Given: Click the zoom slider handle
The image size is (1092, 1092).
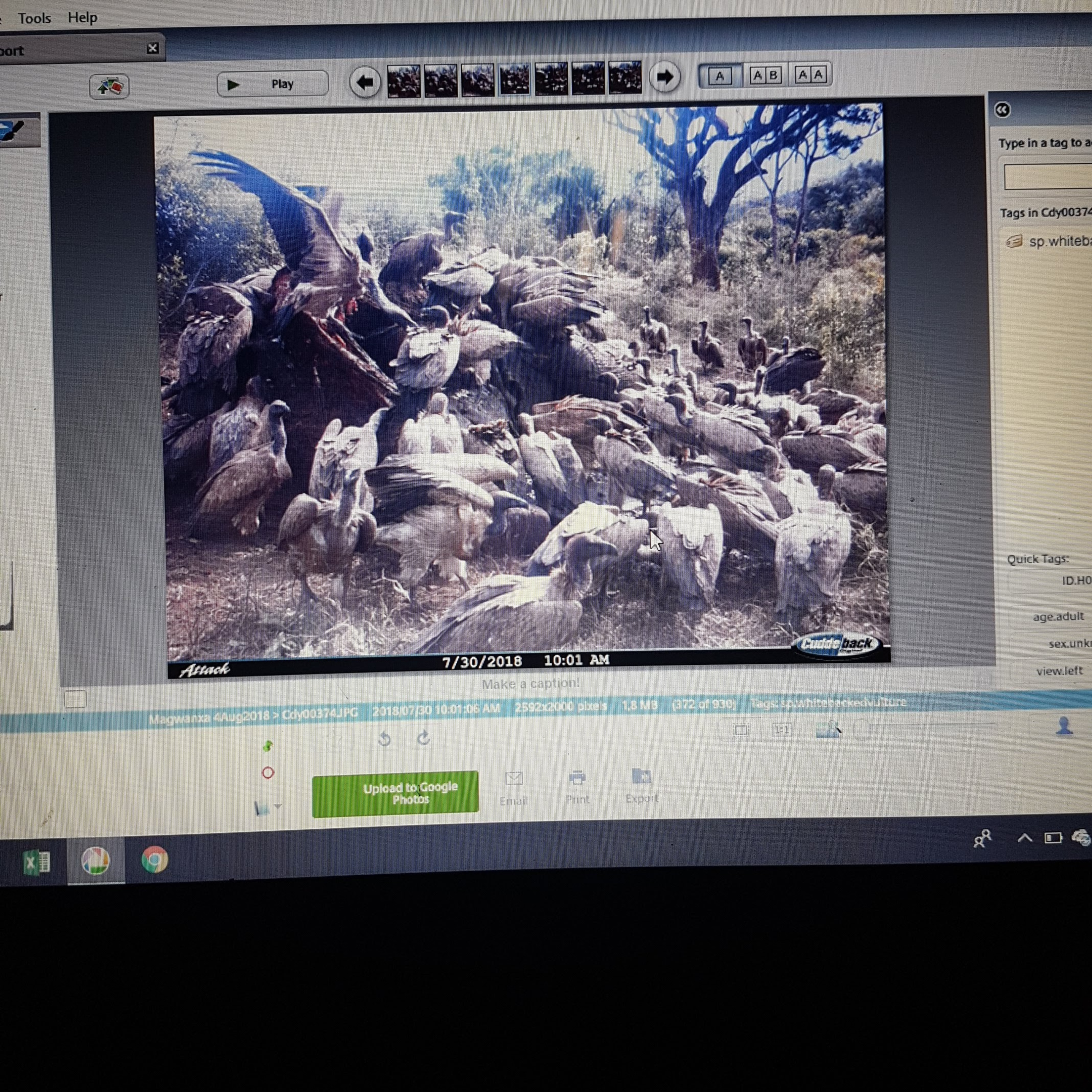Looking at the screenshot, I should click(861, 729).
